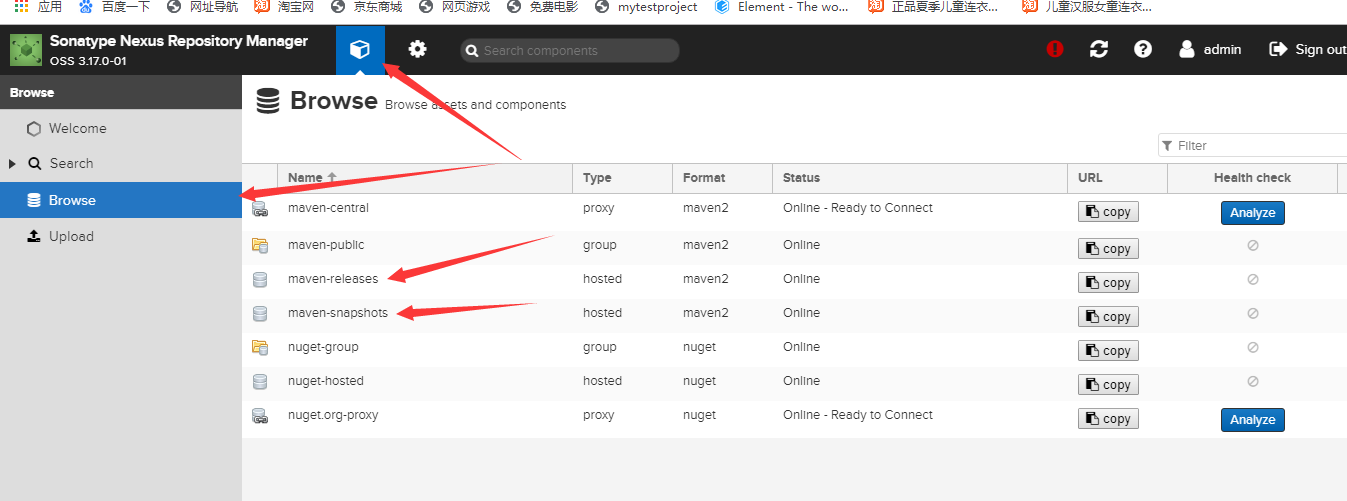
Task: Click the Element bookmark icon in browser bar
Action: point(723,7)
